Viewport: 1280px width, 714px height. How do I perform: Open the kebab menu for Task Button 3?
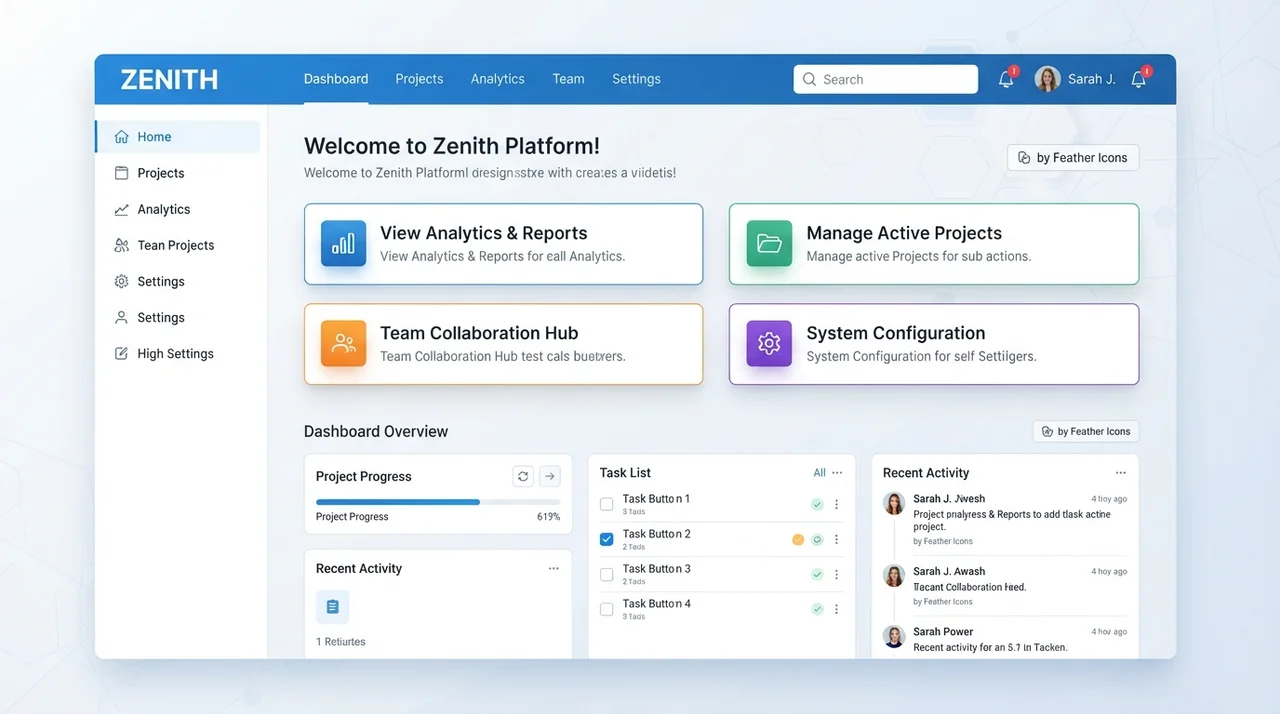click(837, 574)
